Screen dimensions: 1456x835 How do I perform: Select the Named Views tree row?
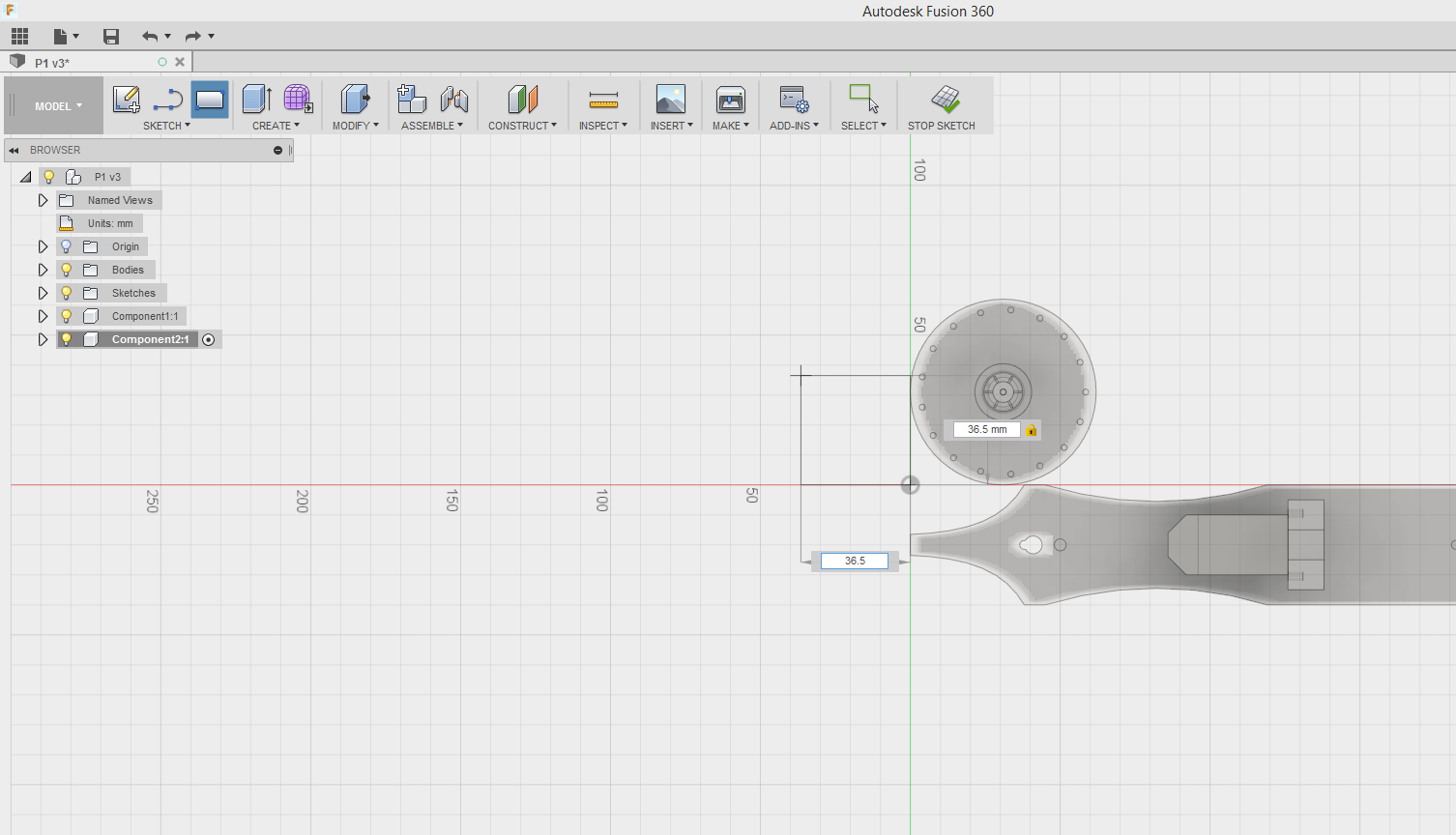[109, 200]
